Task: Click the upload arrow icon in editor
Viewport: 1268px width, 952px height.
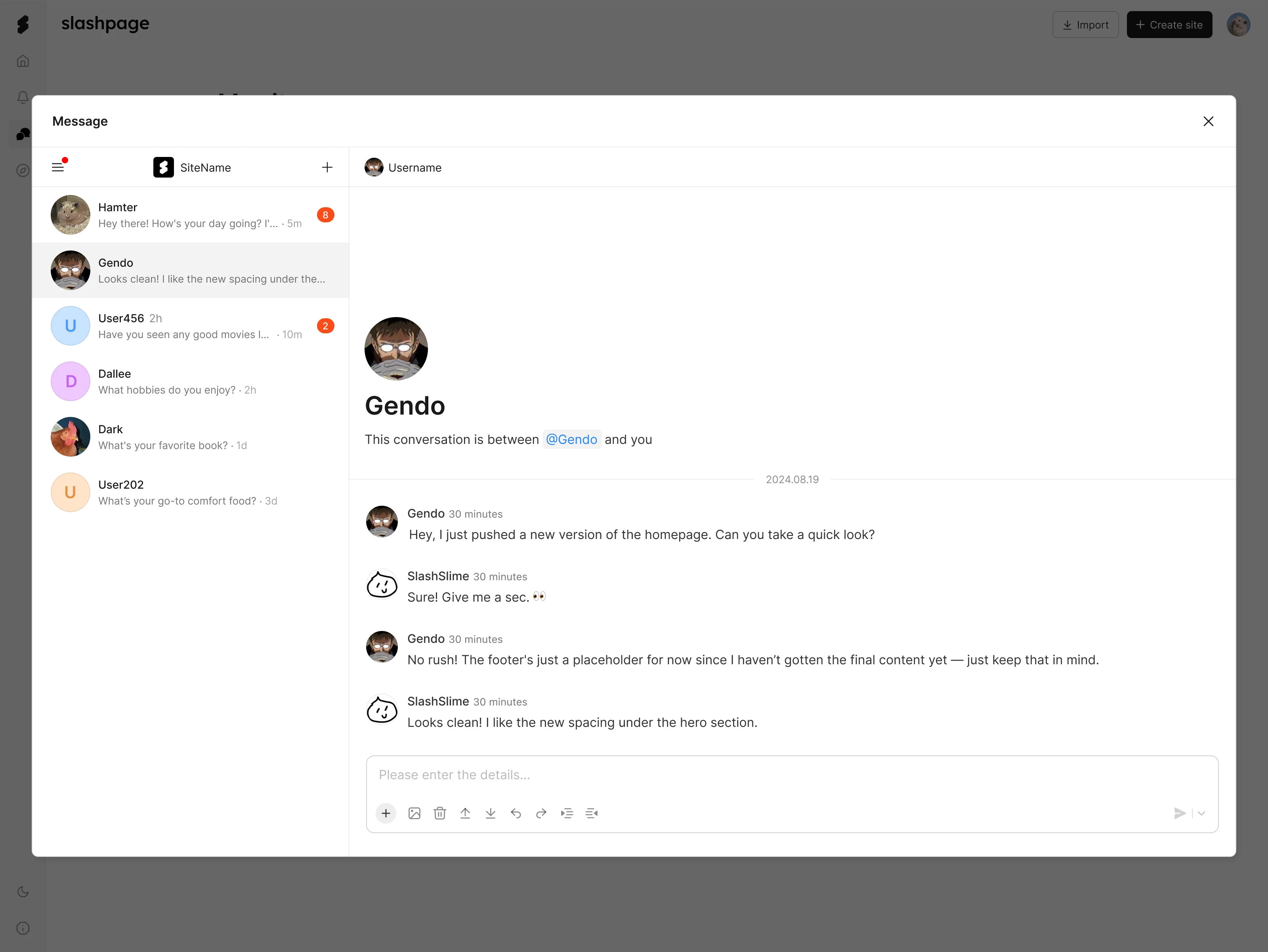Action: [x=465, y=813]
